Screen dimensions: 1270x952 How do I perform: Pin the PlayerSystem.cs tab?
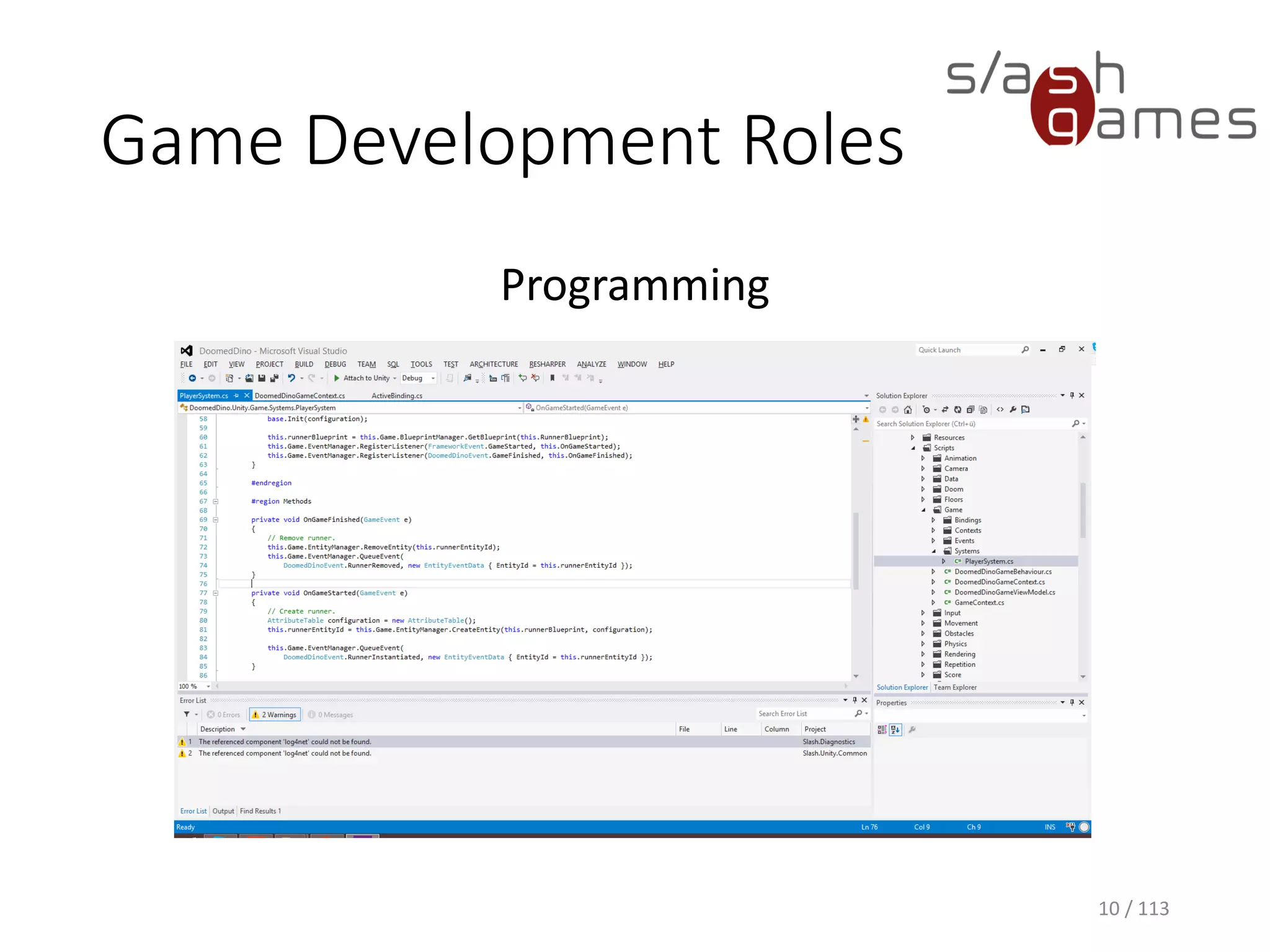[x=236, y=395]
